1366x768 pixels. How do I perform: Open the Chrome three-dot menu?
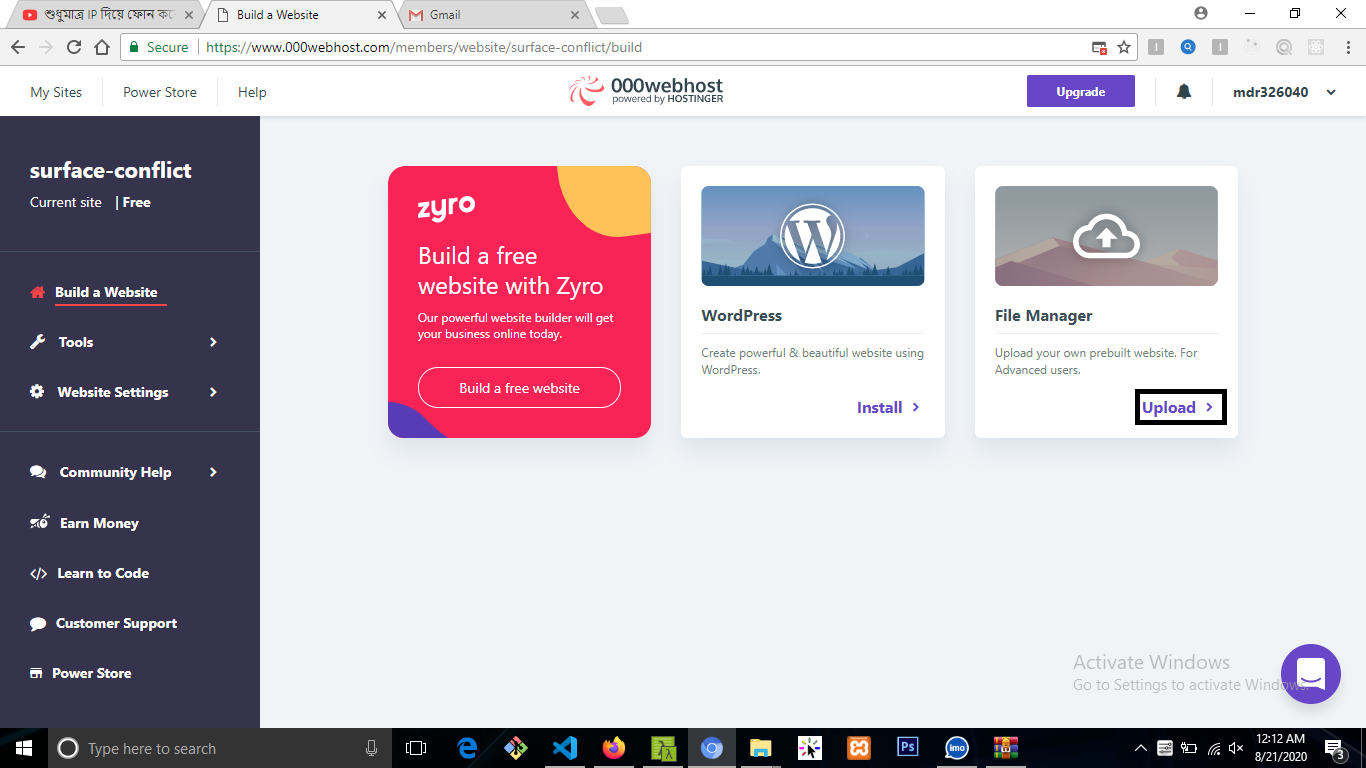pyautogui.click(x=1347, y=47)
